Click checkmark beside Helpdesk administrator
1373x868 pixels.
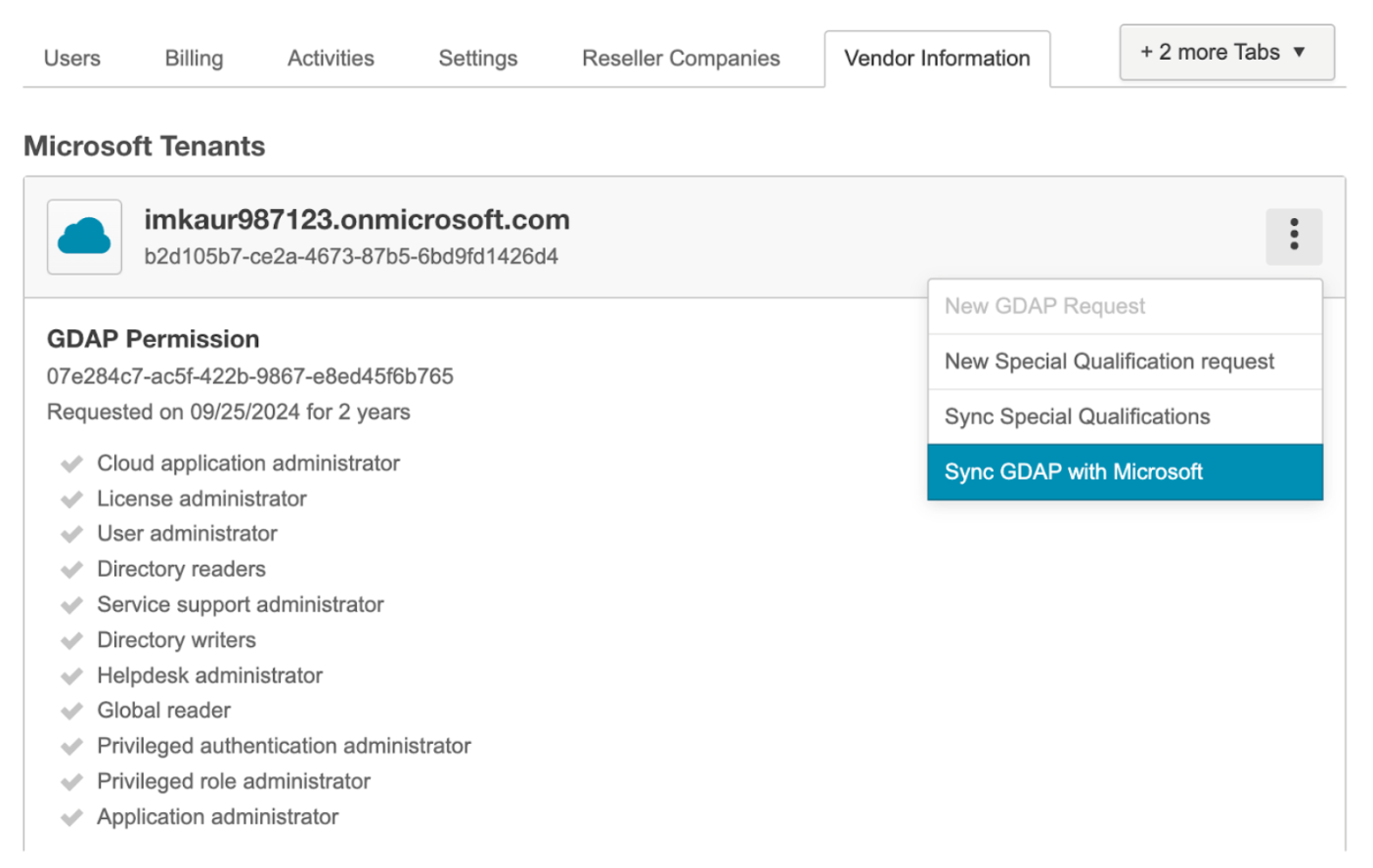[71, 676]
